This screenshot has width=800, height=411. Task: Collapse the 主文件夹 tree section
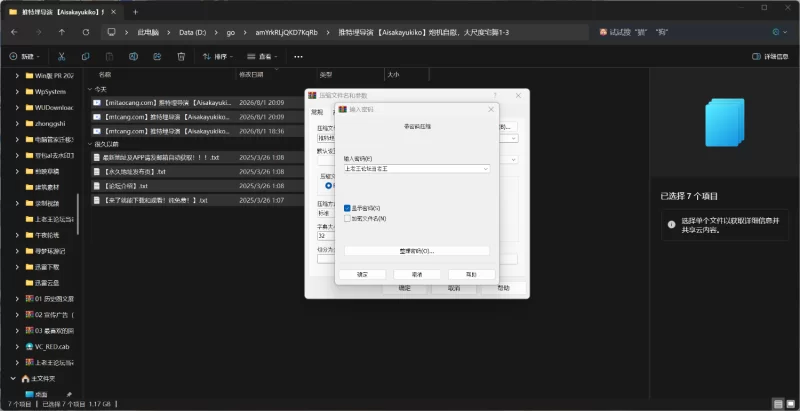point(13,379)
